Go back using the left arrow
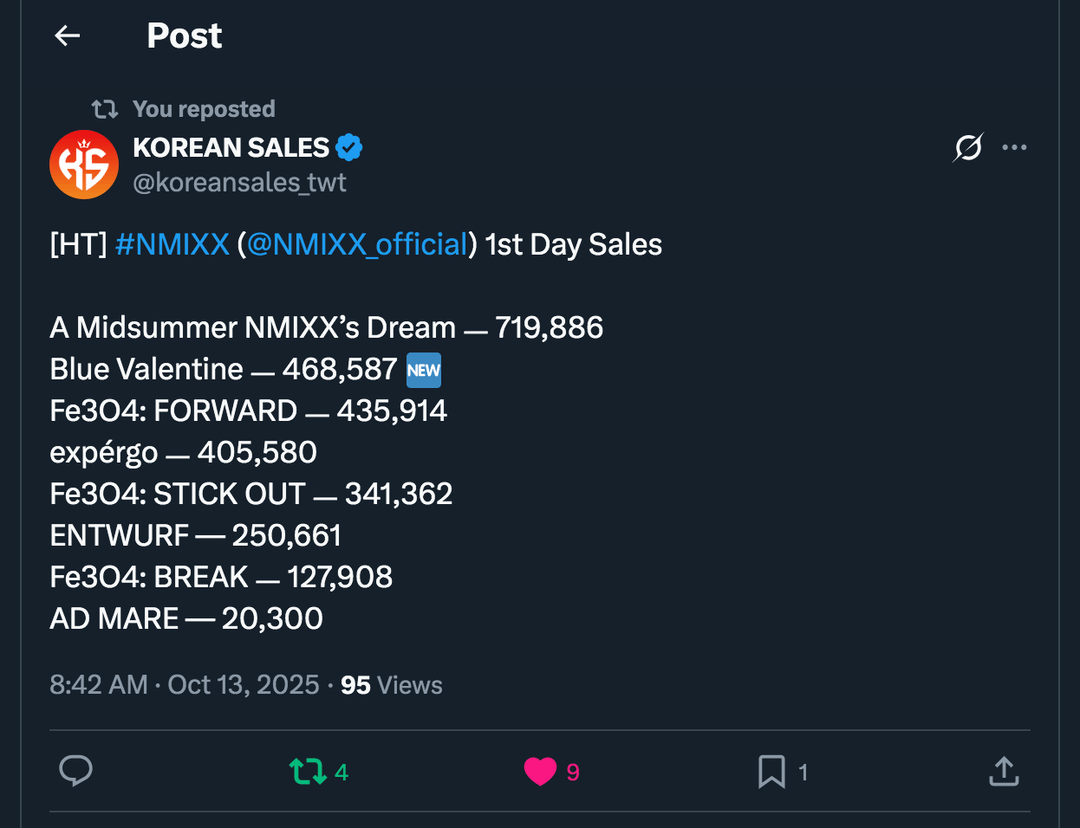Viewport: 1080px width, 828px height. [67, 36]
